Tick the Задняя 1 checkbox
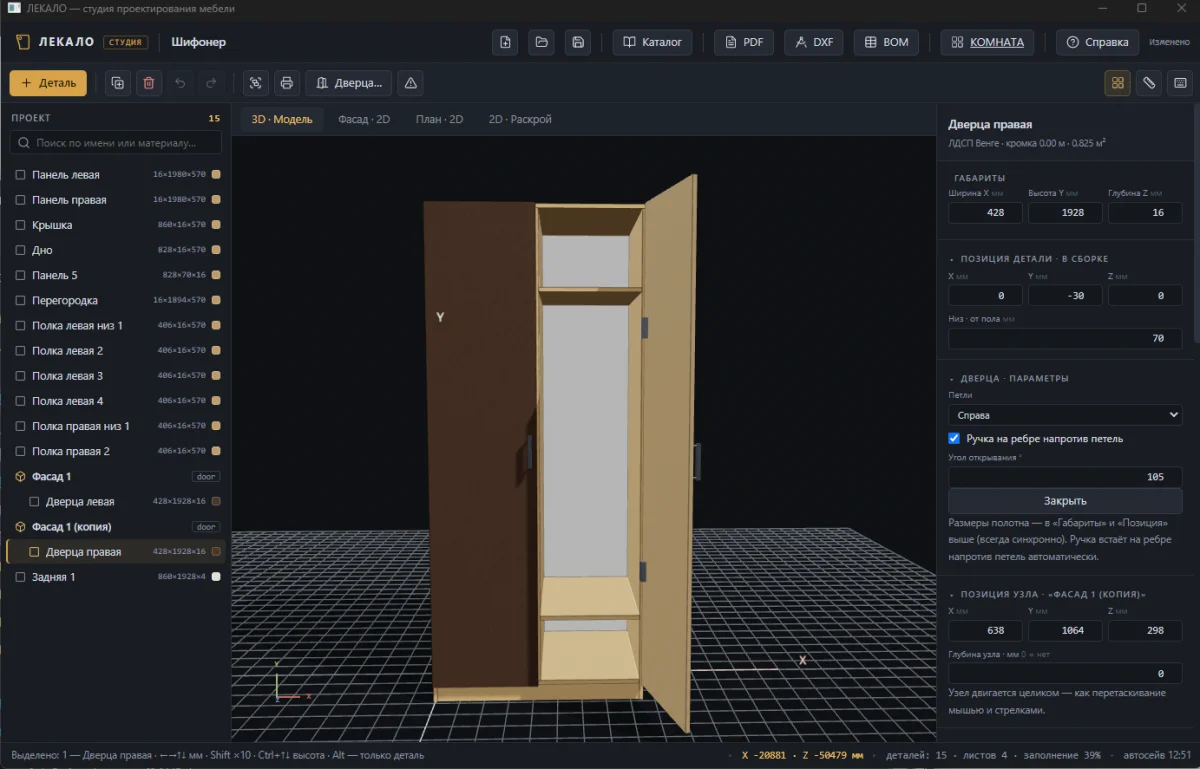This screenshot has height=769, width=1200. (x=20, y=577)
